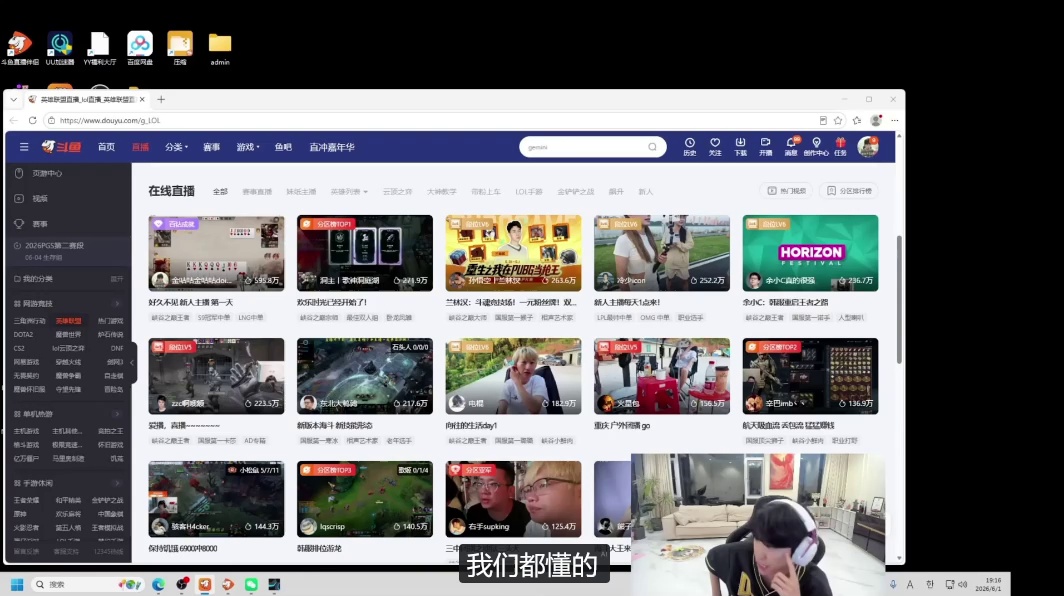This screenshot has height=596, width=1064.
Task: Open the 鱼吧 nav item
Action: coord(283,147)
